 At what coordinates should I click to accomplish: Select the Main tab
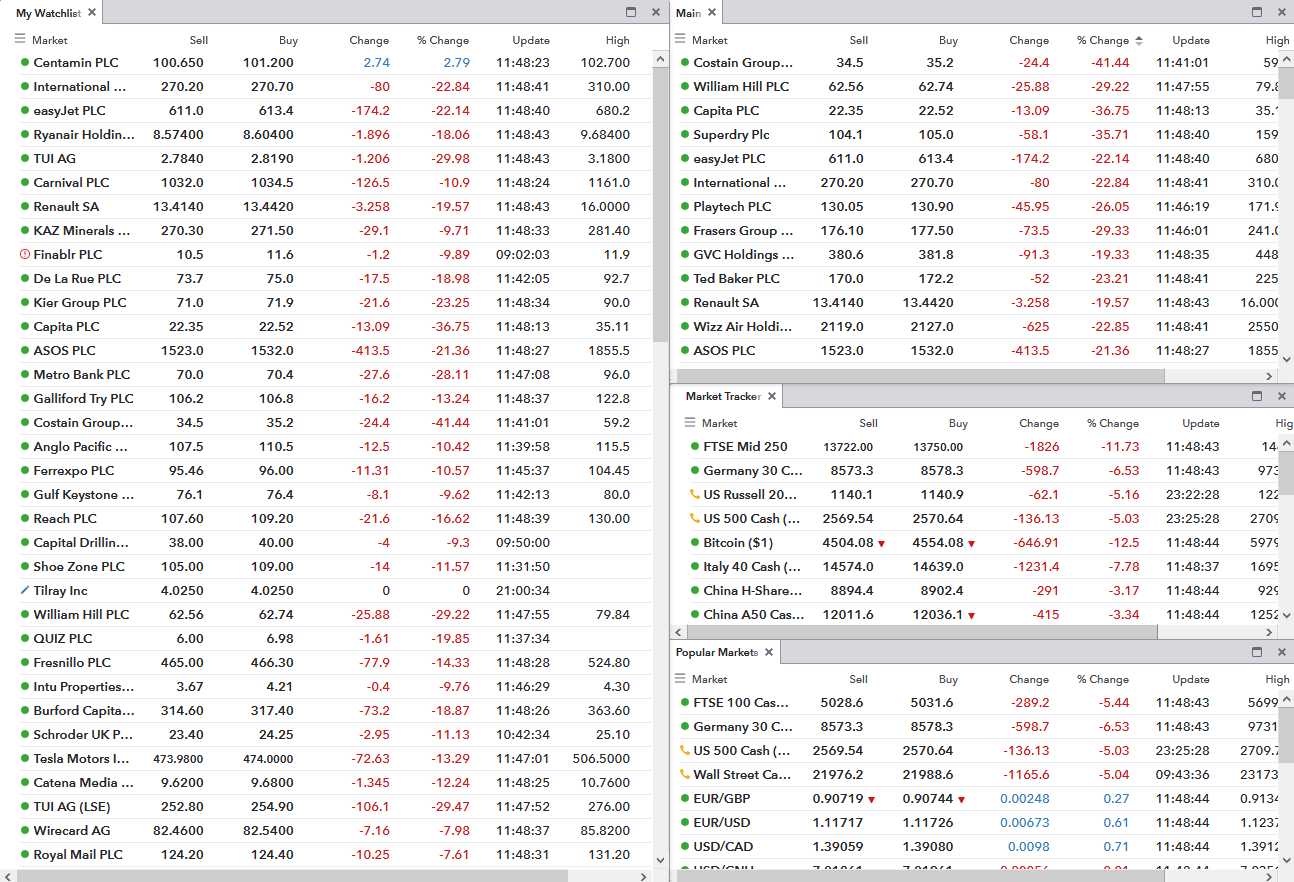[x=688, y=13]
